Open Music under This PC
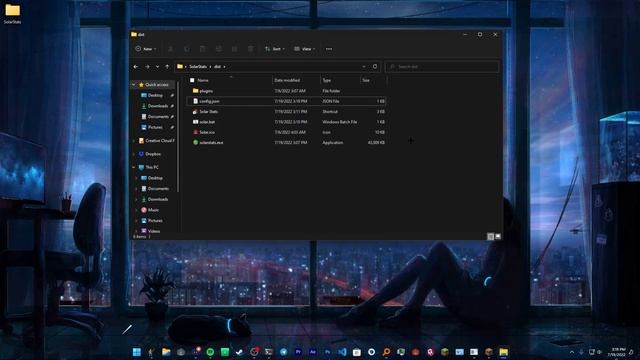The height and width of the screenshot is (360, 640). [153, 210]
